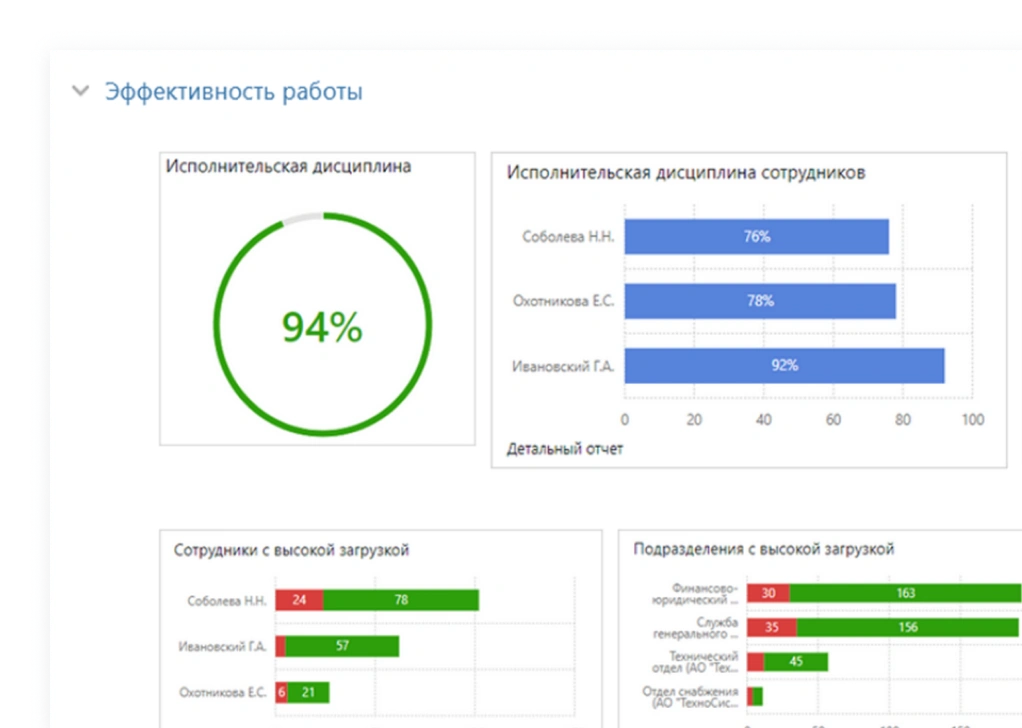This screenshot has height=728, width=1022.
Task: Select Ивановский Г.А. 92% blue bar
Action: pos(784,366)
